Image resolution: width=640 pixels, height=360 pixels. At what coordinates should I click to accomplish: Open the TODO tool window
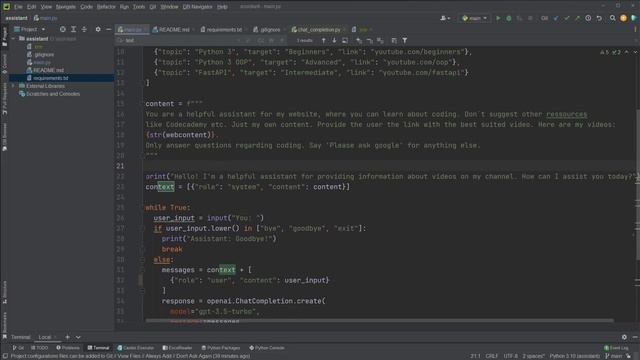point(40,348)
